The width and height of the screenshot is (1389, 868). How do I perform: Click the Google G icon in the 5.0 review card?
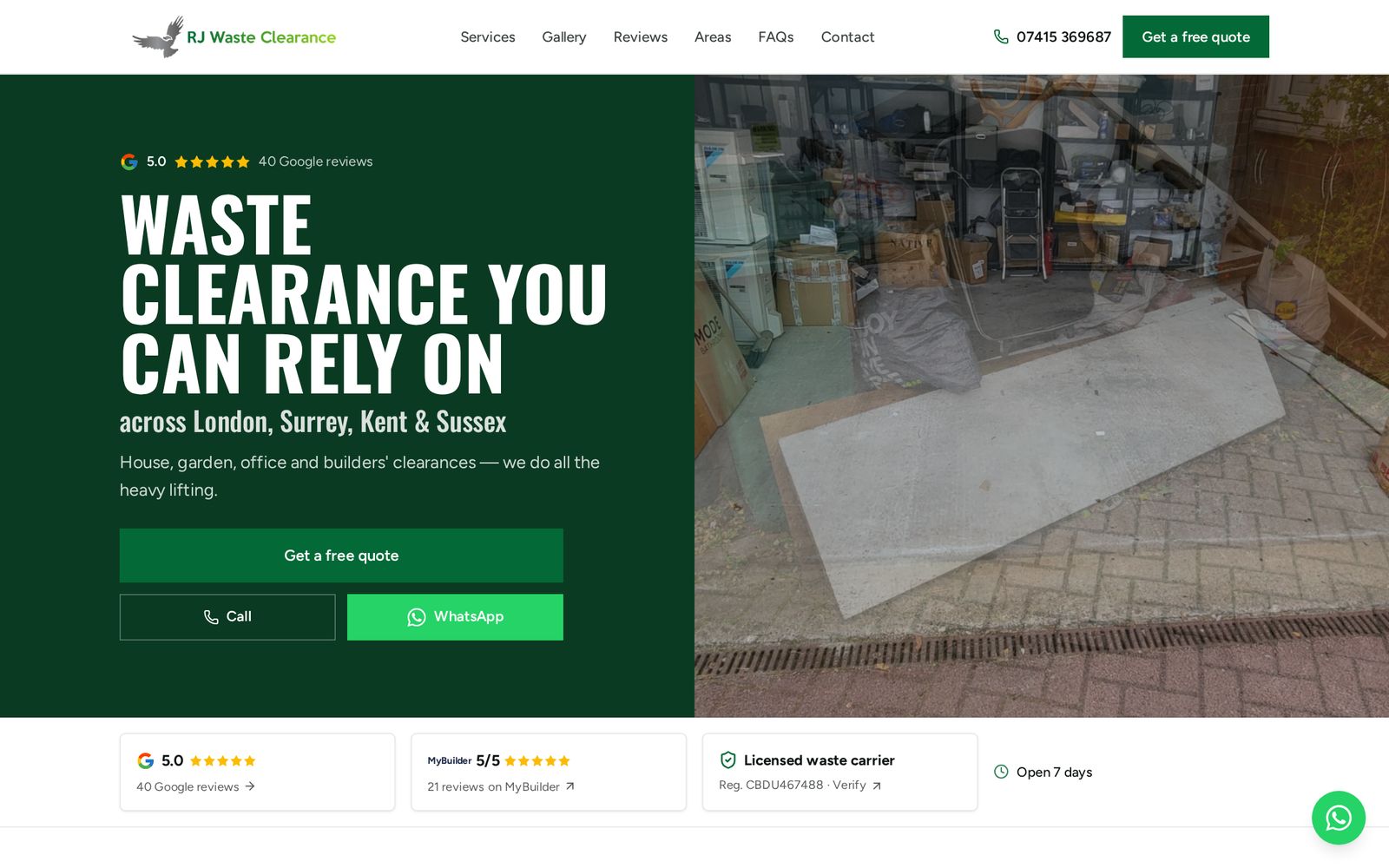146,761
